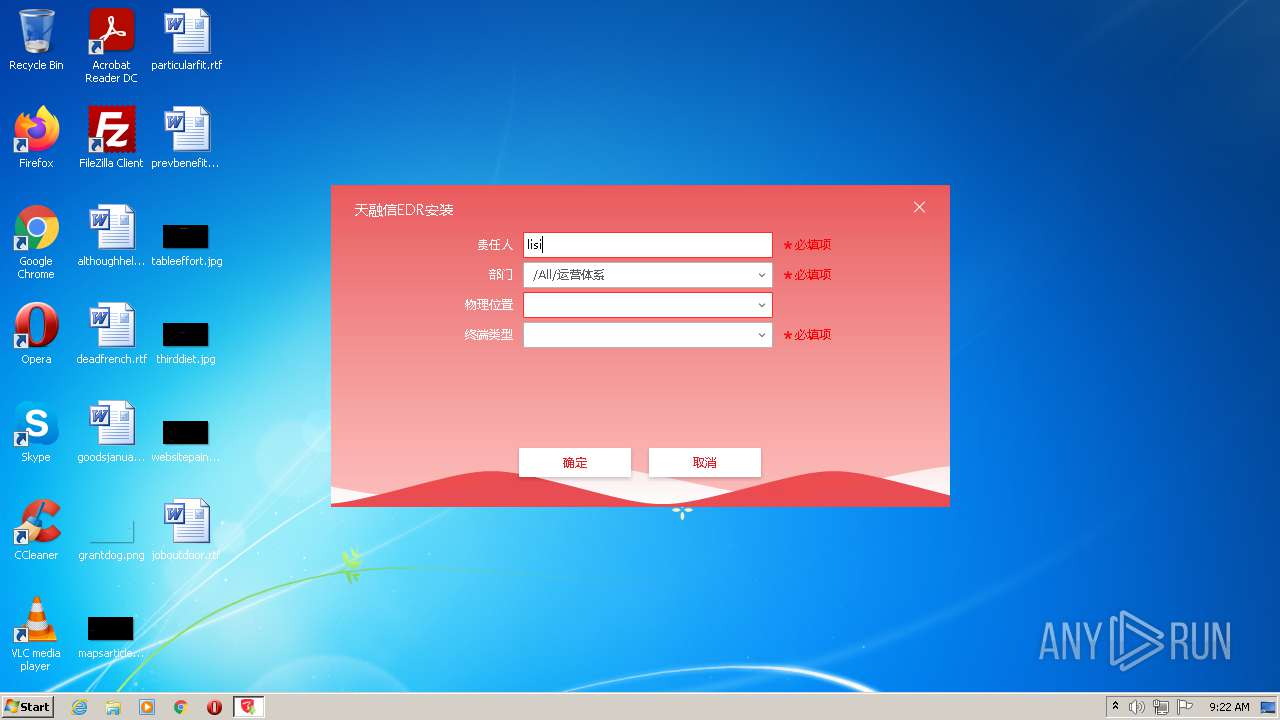Select joboutdoor.rtf document icon

187,530
